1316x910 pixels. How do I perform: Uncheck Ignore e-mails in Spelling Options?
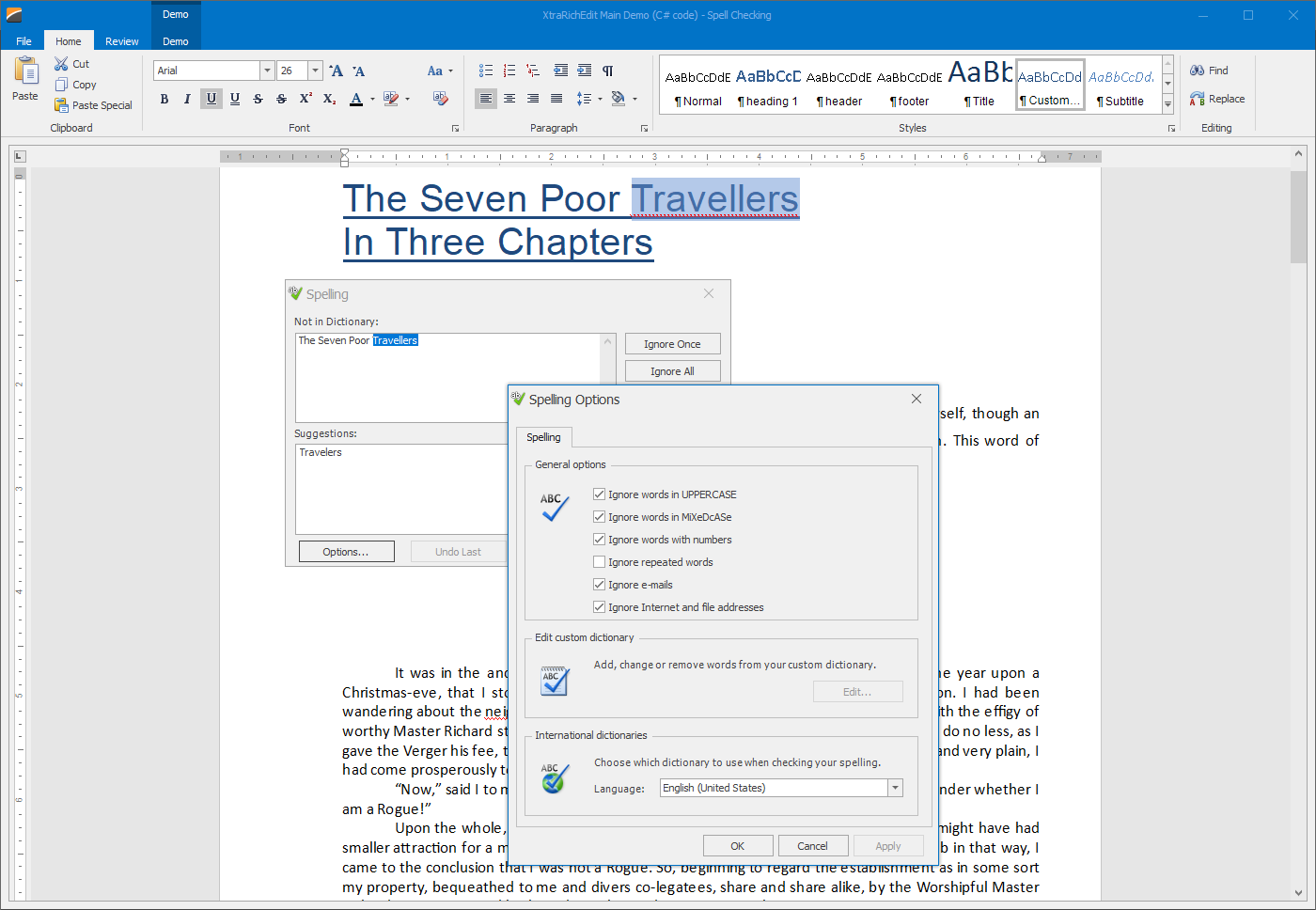(x=599, y=584)
